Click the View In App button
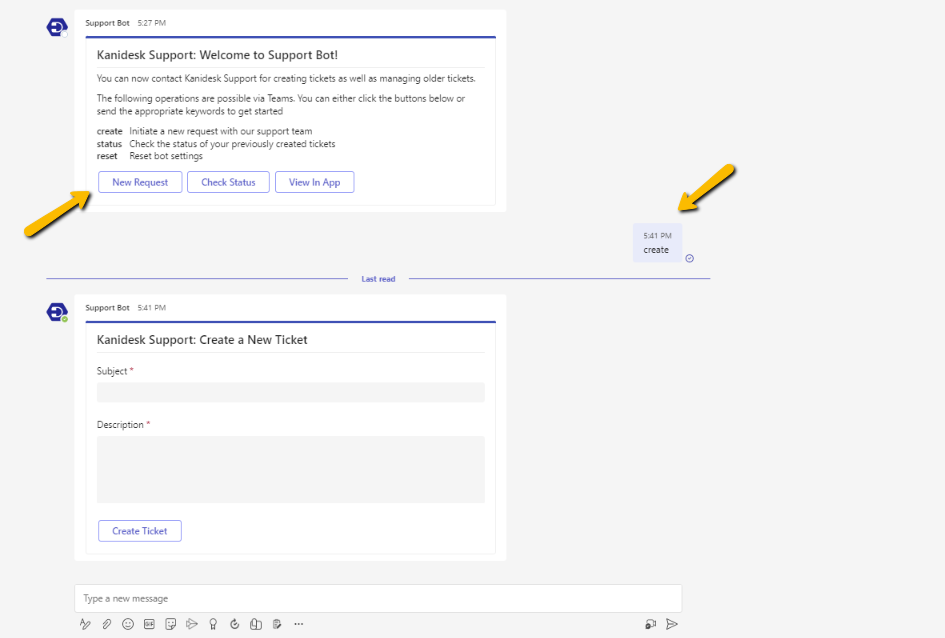 click(315, 182)
